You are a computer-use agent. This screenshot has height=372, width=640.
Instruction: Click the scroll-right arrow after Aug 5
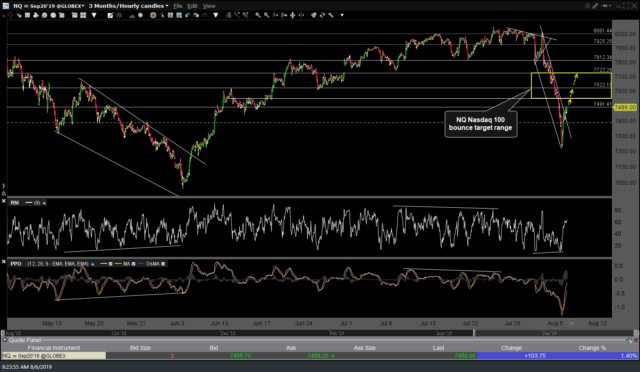tap(571, 323)
